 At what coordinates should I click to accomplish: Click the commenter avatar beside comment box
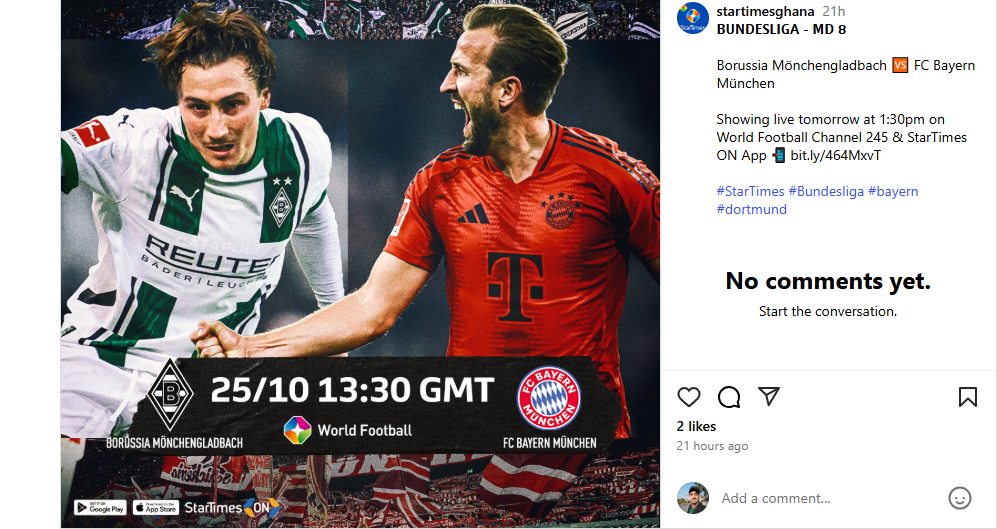click(692, 498)
